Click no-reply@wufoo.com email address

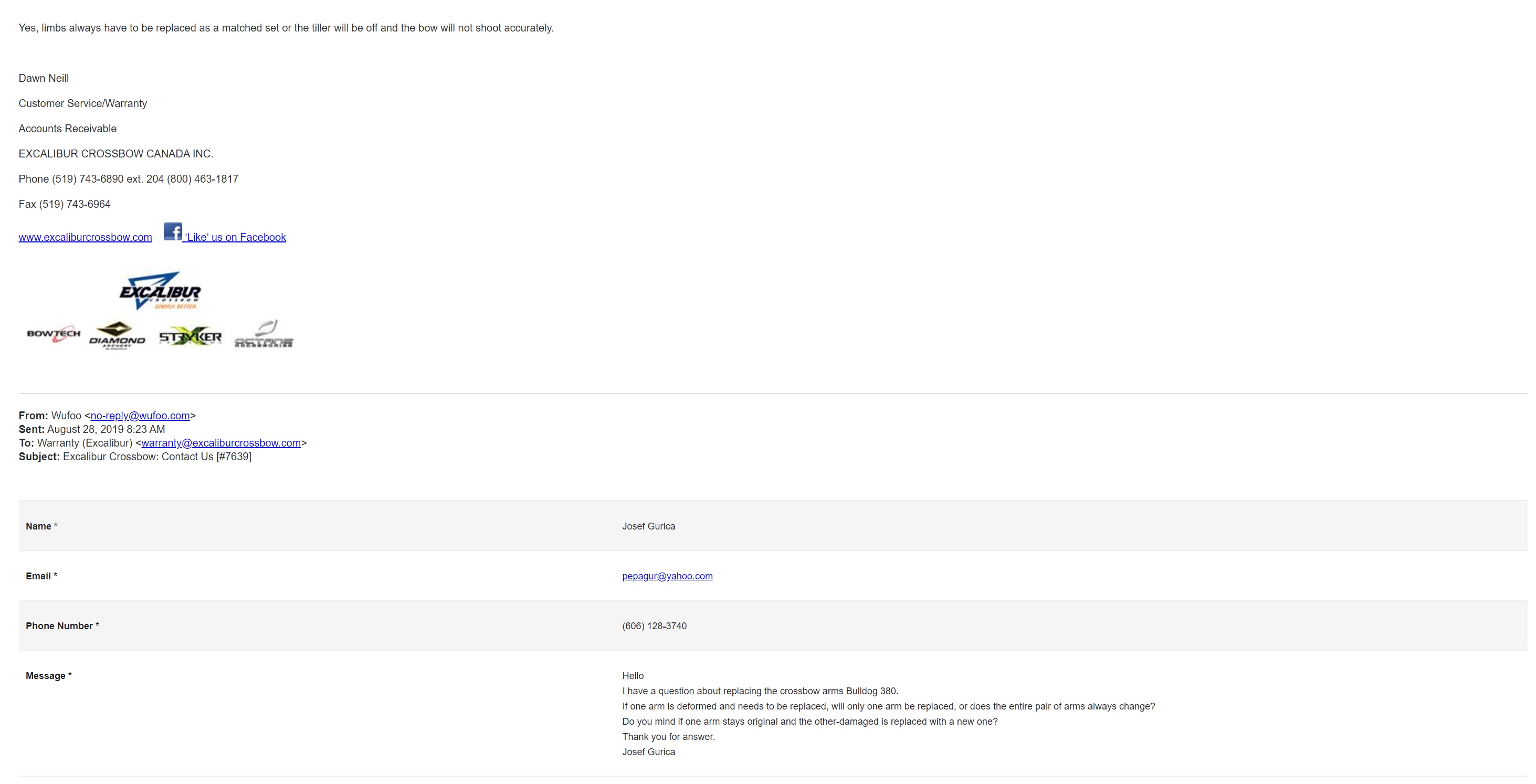click(140, 416)
